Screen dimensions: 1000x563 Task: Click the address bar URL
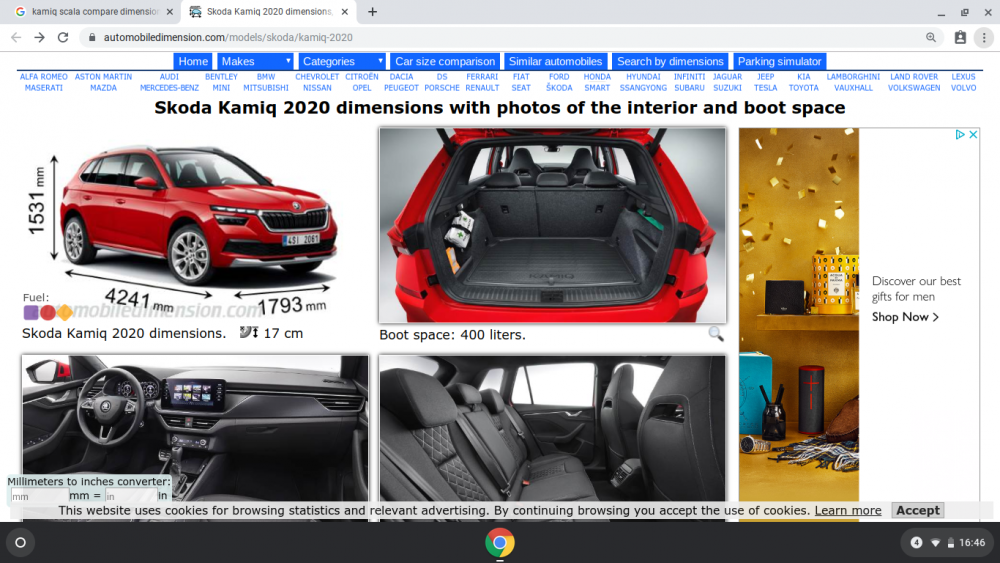228,38
